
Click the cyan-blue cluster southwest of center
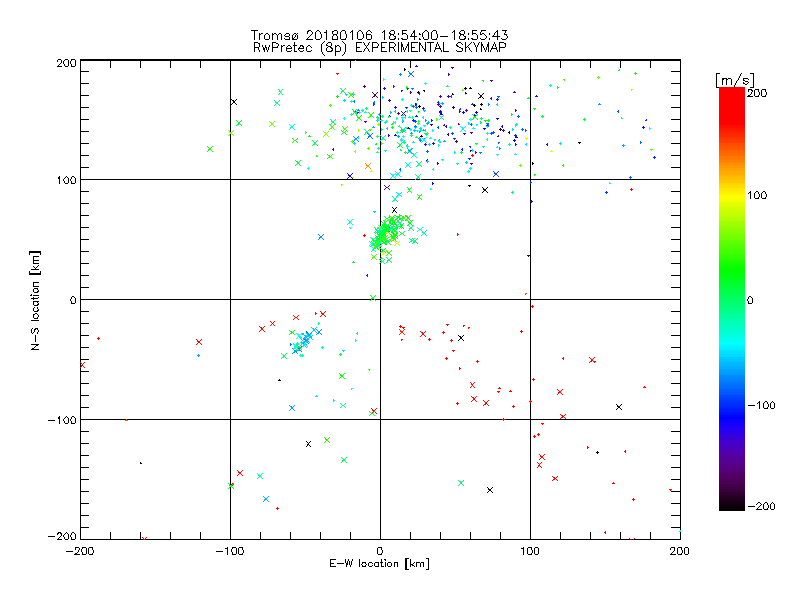point(303,341)
